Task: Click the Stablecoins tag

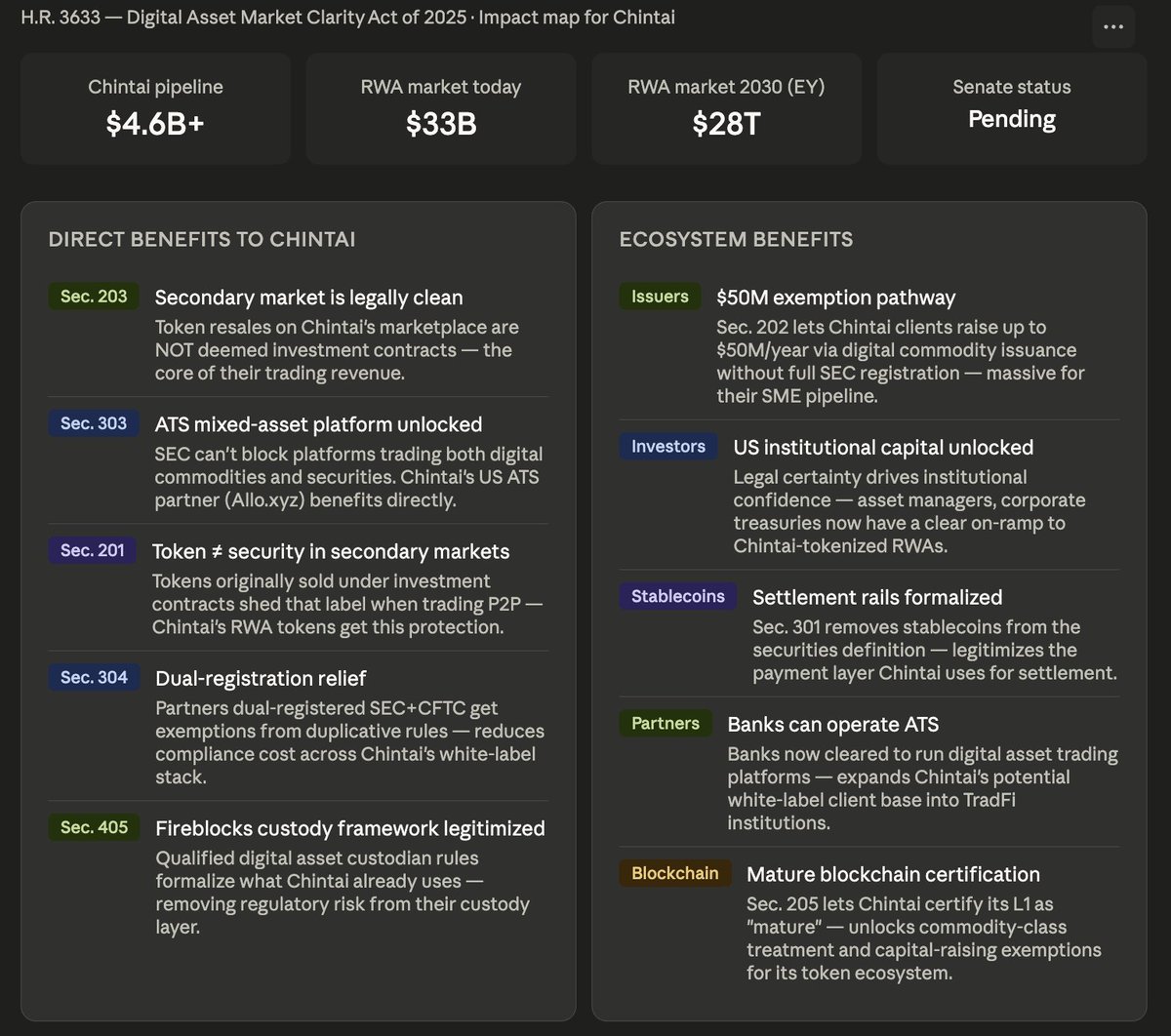Action: pyautogui.click(x=678, y=596)
